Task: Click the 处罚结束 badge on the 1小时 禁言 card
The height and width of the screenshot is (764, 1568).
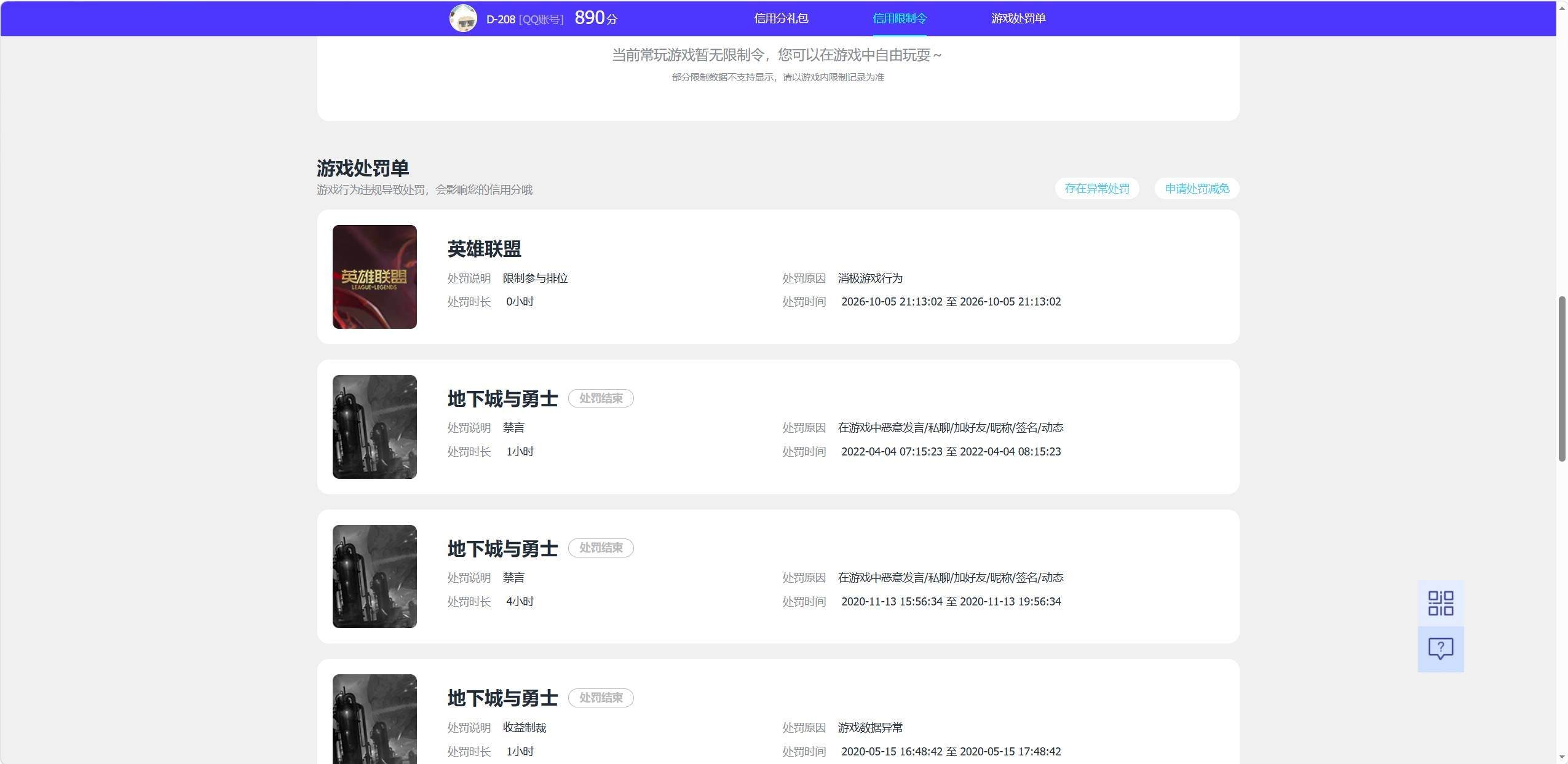Action: point(601,398)
